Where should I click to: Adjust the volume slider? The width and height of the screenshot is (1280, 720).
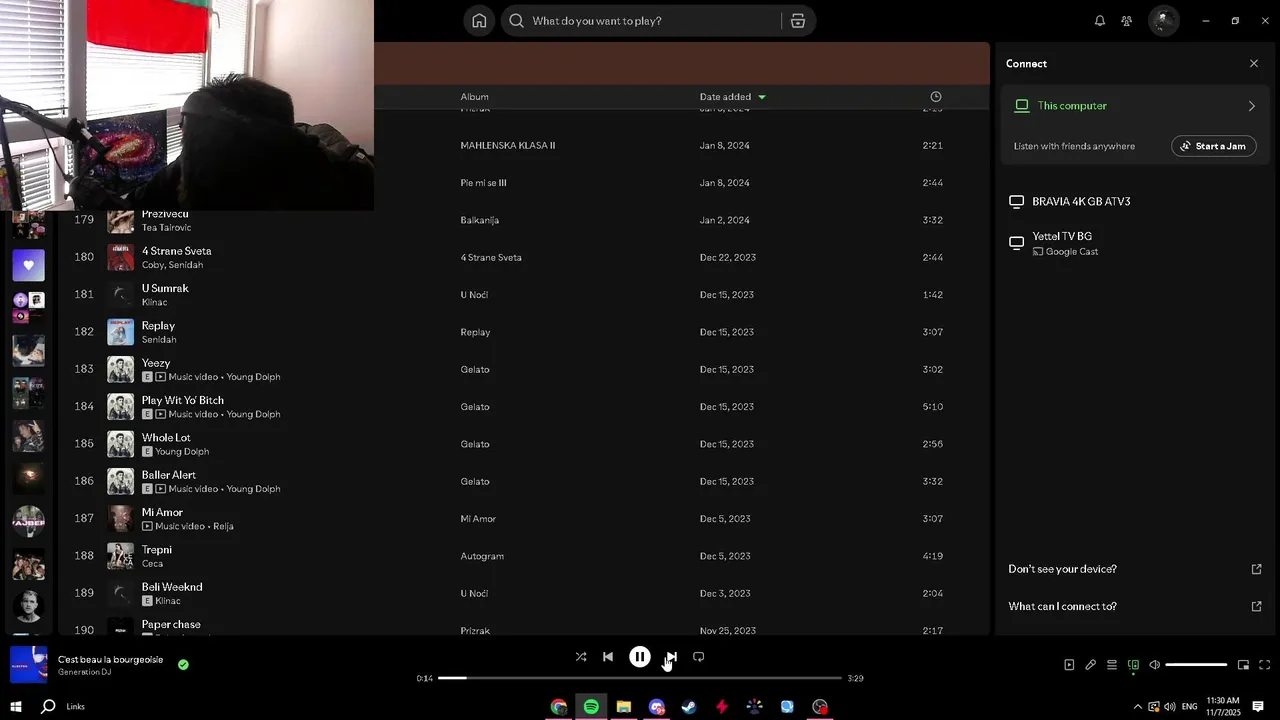[1196, 665]
